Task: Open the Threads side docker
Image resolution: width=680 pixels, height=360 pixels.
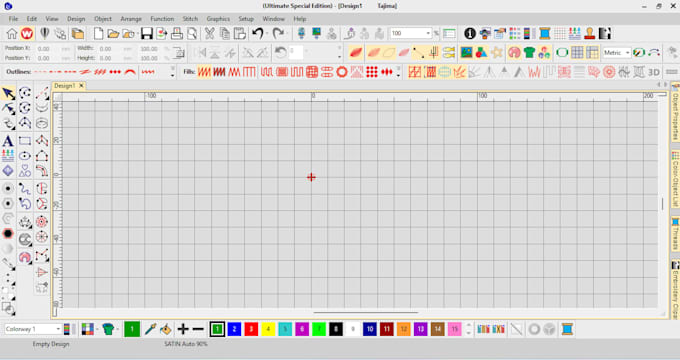Action: (675, 235)
